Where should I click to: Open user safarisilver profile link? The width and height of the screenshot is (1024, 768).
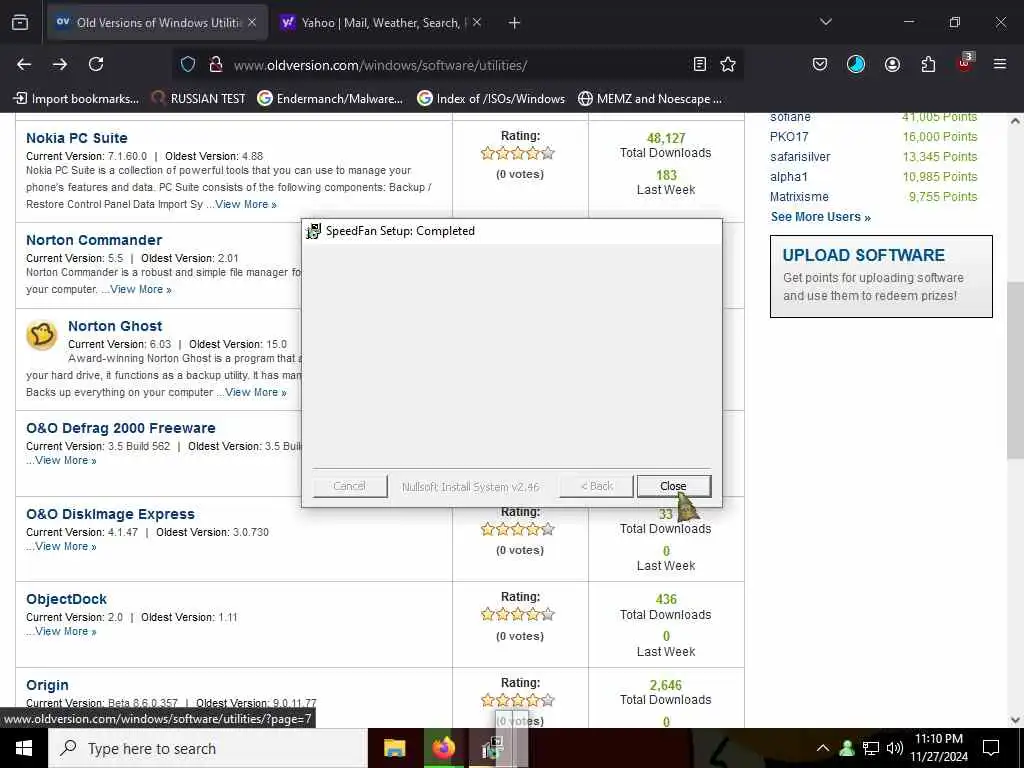[x=800, y=157]
